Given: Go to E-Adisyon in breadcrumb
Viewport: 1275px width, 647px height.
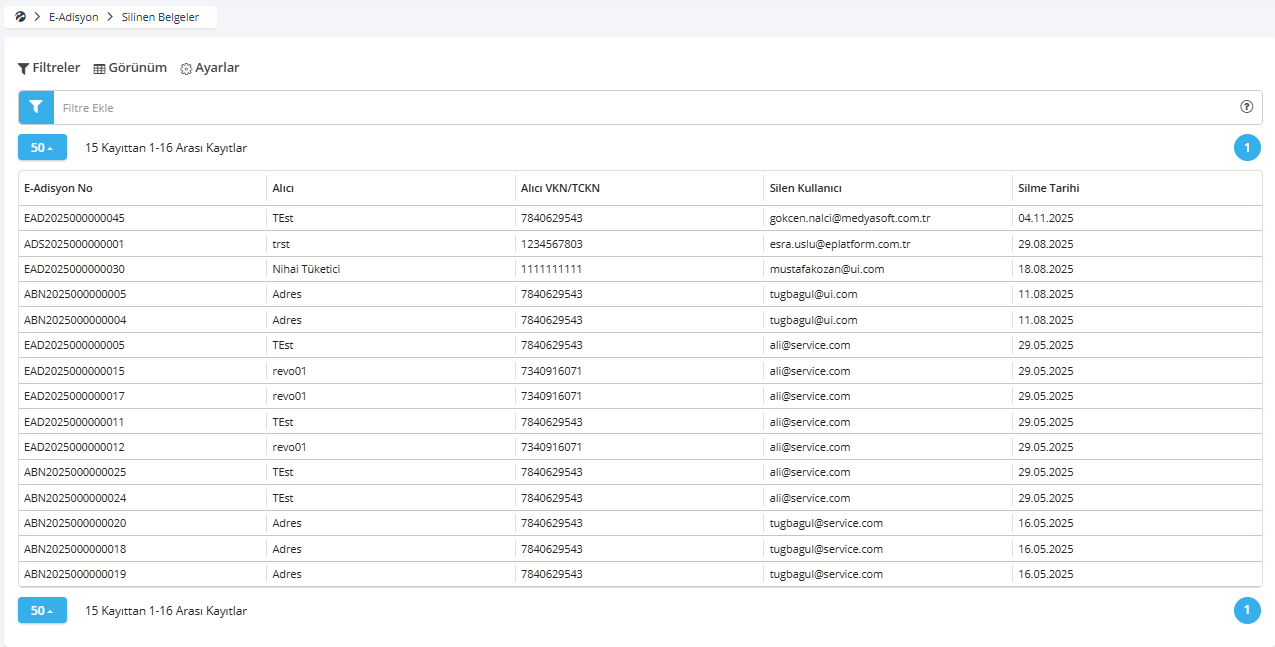Looking at the screenshot, I should click(73, 17).
